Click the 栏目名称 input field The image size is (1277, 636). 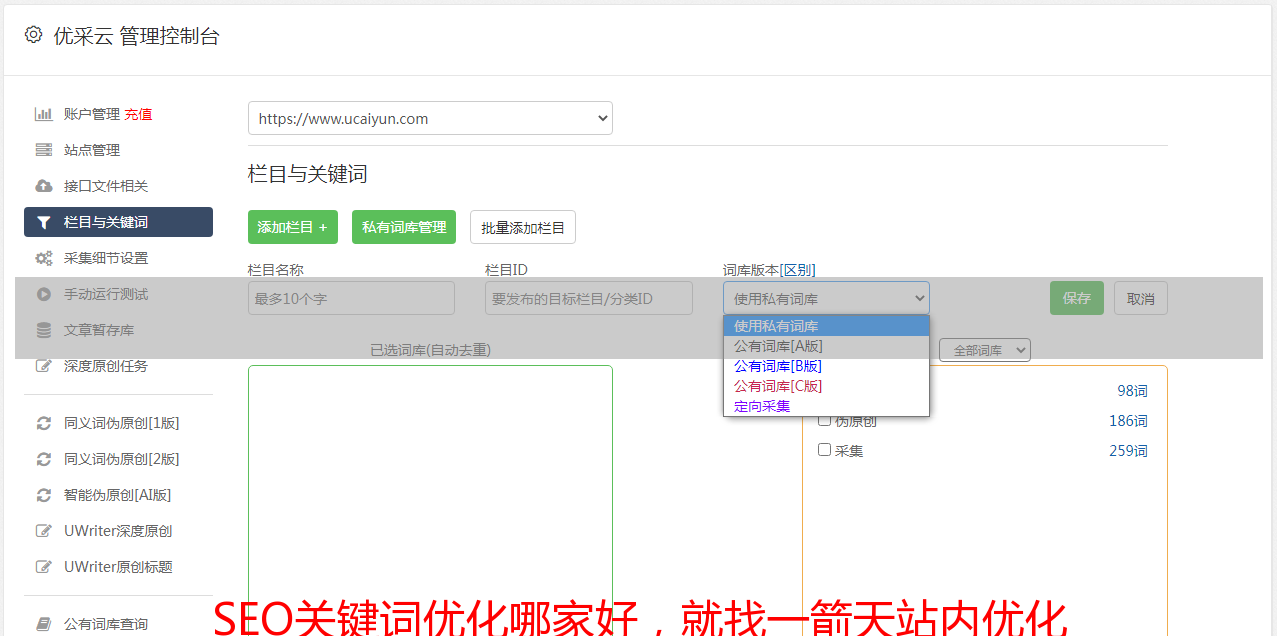point(351,298)
